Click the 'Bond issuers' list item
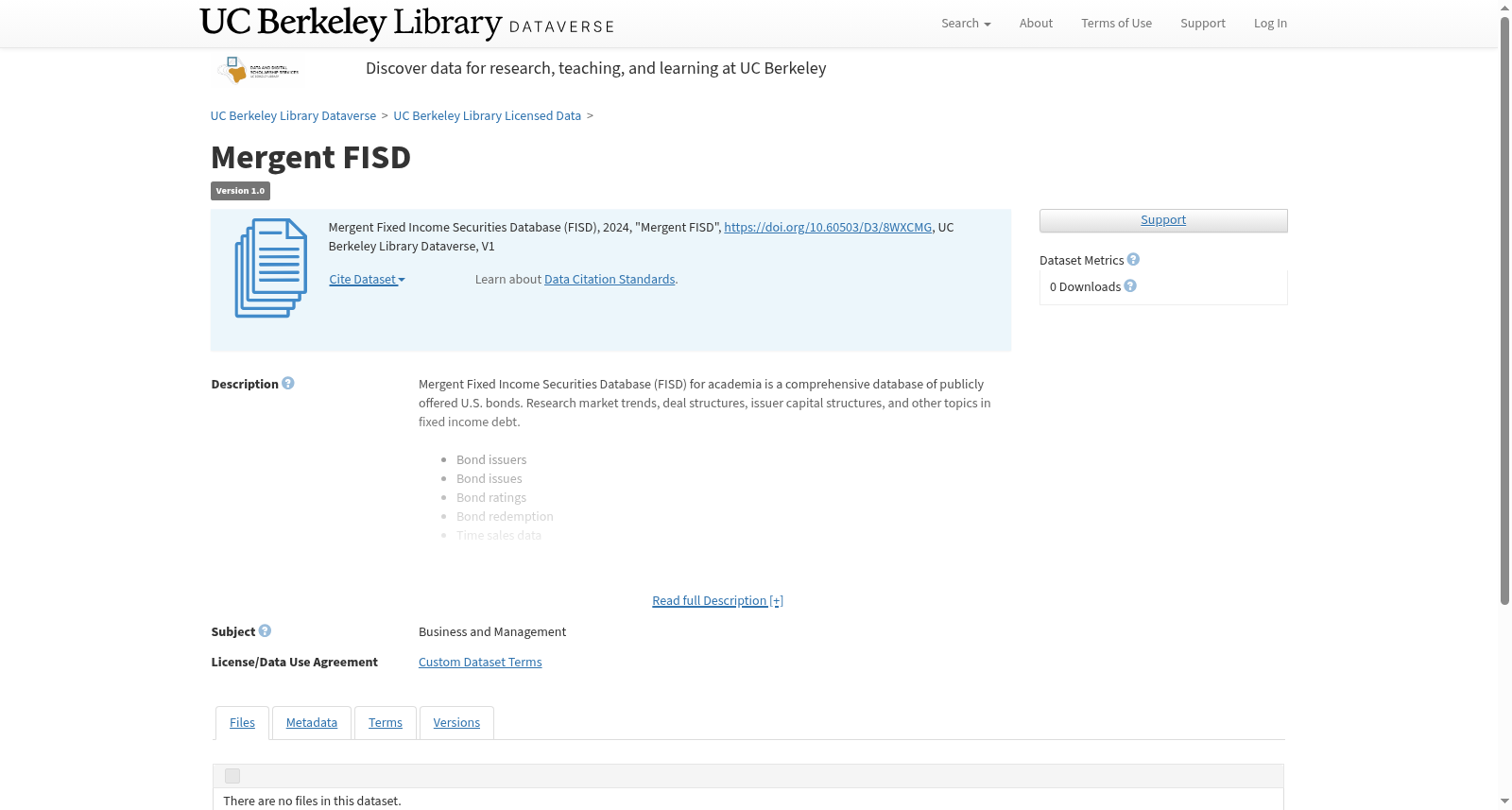The height and width of the screenshot is (810, 1512). click(x=491, y=460)
